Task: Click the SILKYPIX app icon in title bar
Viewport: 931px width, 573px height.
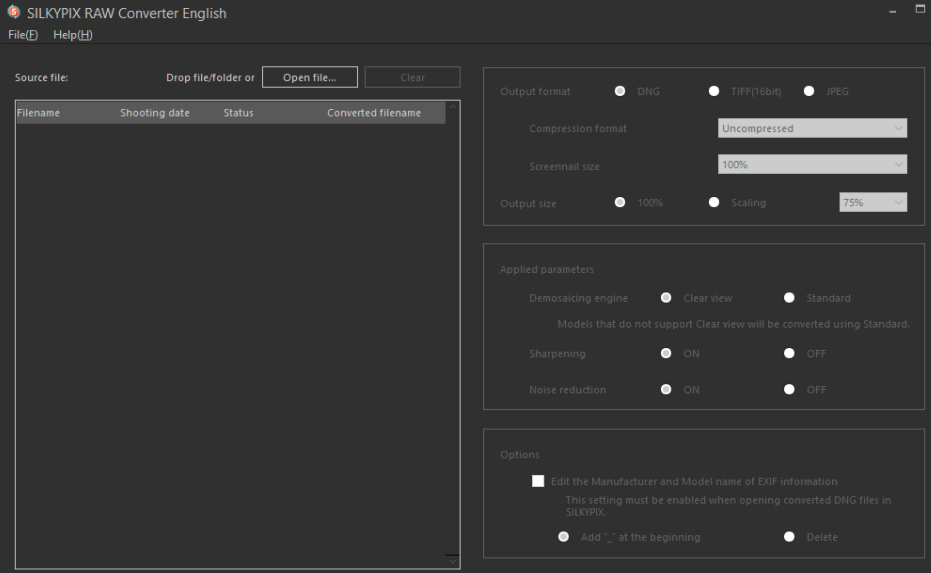Action: click(13, 12)
